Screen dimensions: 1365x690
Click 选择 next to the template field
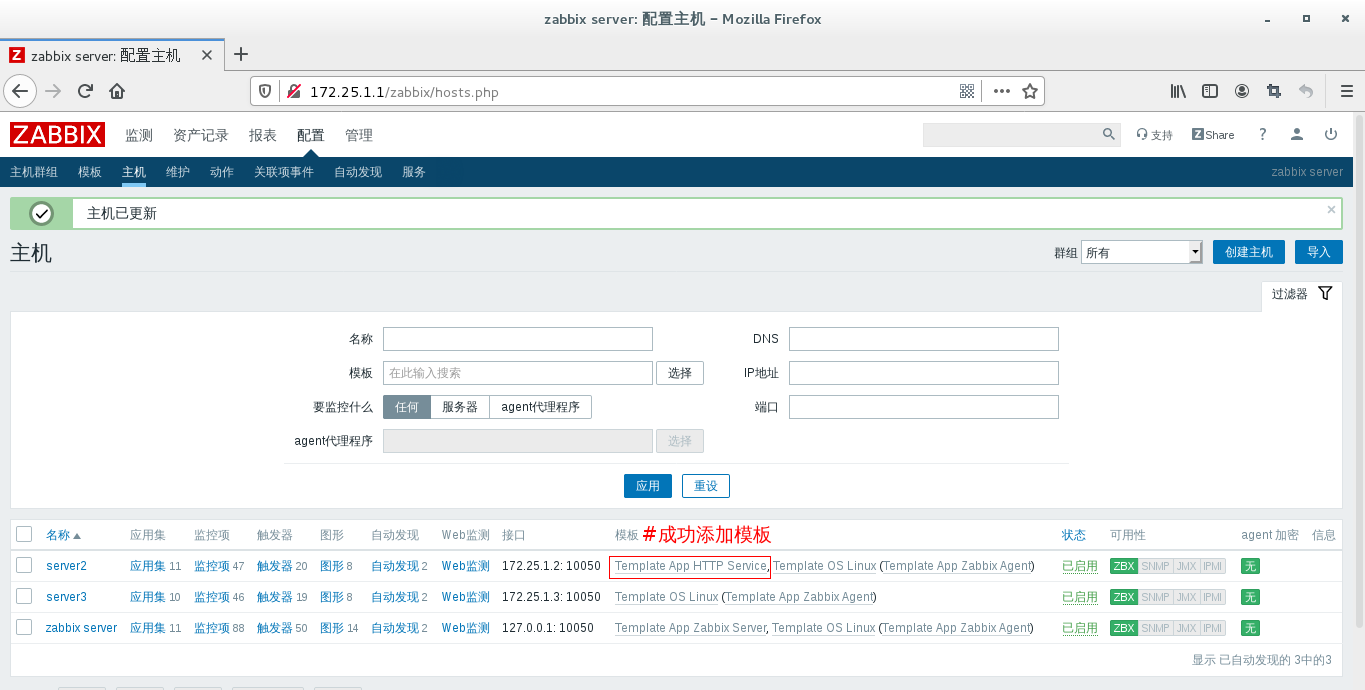tap(680, 373)
